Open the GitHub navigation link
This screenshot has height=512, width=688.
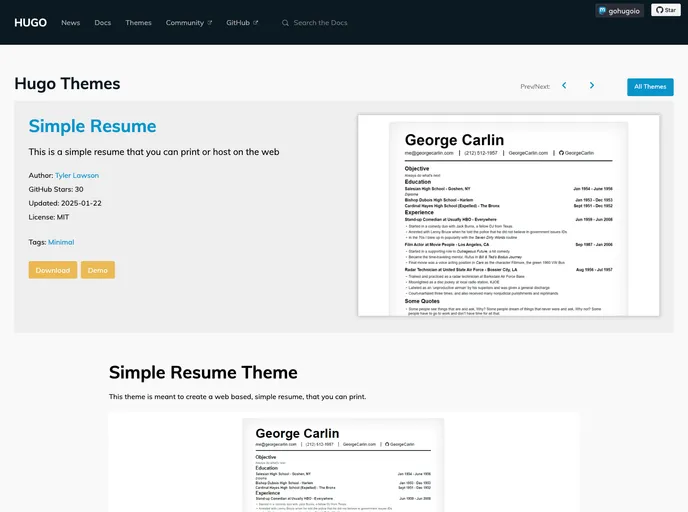coord(242,23)
